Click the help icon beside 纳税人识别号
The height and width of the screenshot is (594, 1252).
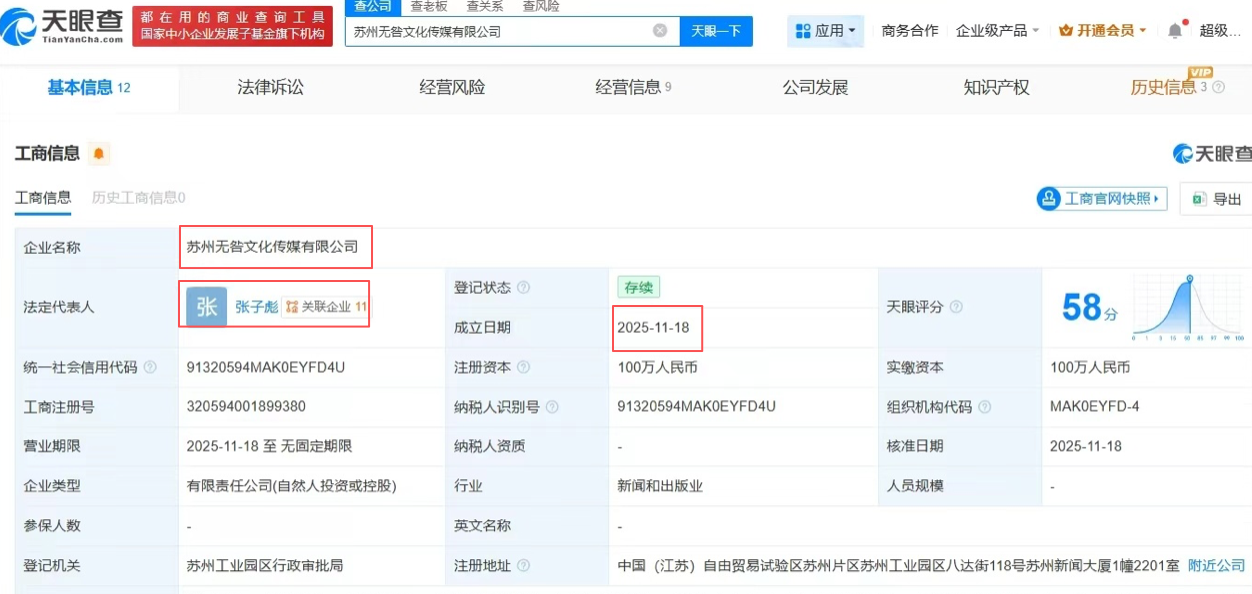552,407
